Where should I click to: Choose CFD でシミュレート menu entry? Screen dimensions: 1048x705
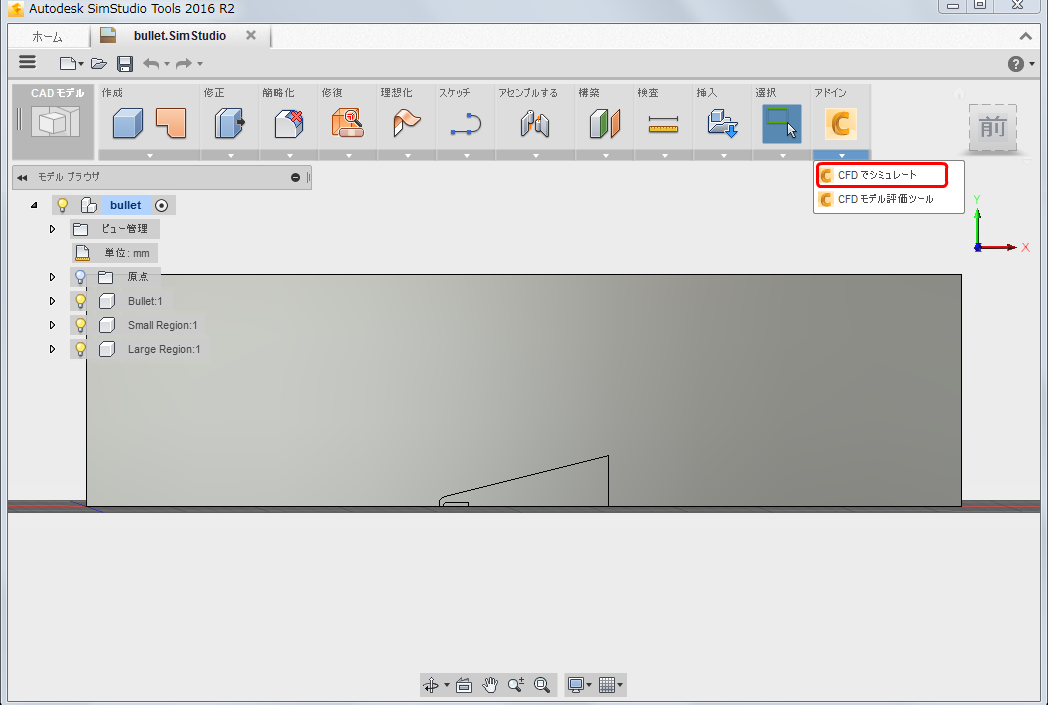click(882, 175)
